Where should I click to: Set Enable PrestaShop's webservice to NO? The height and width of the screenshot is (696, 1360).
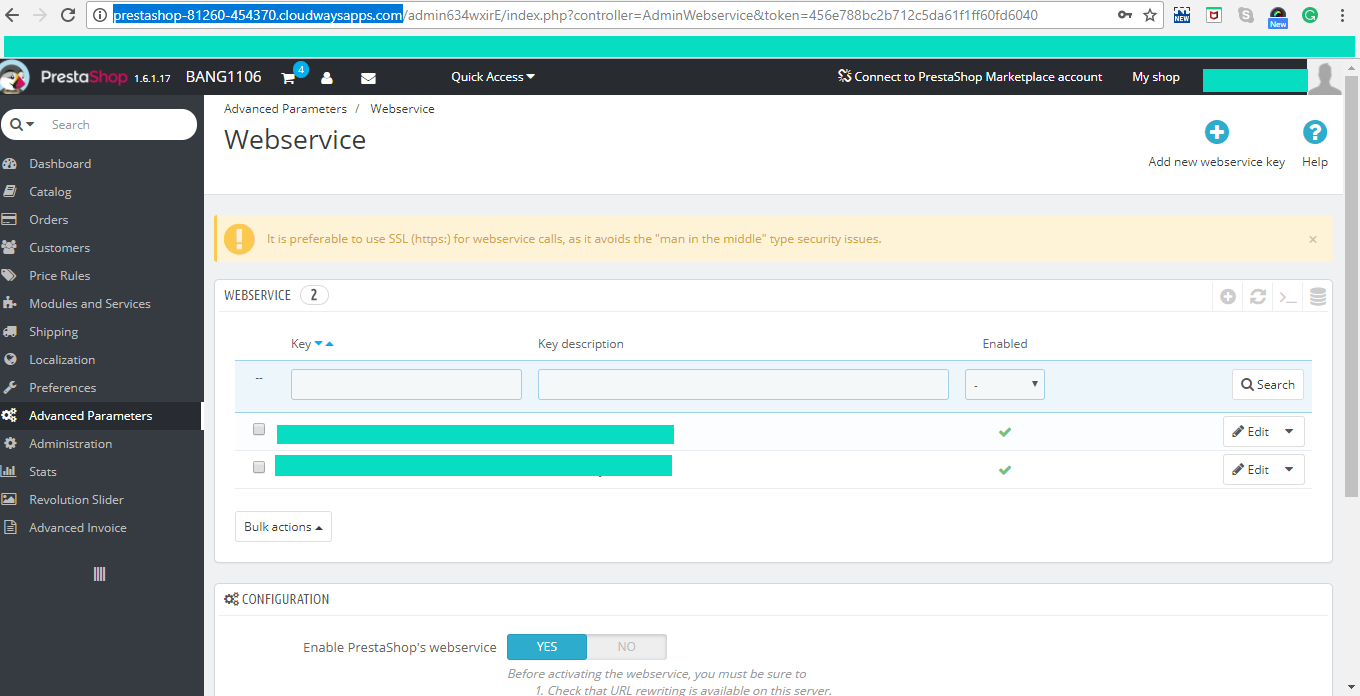click(x=627, y=647)
